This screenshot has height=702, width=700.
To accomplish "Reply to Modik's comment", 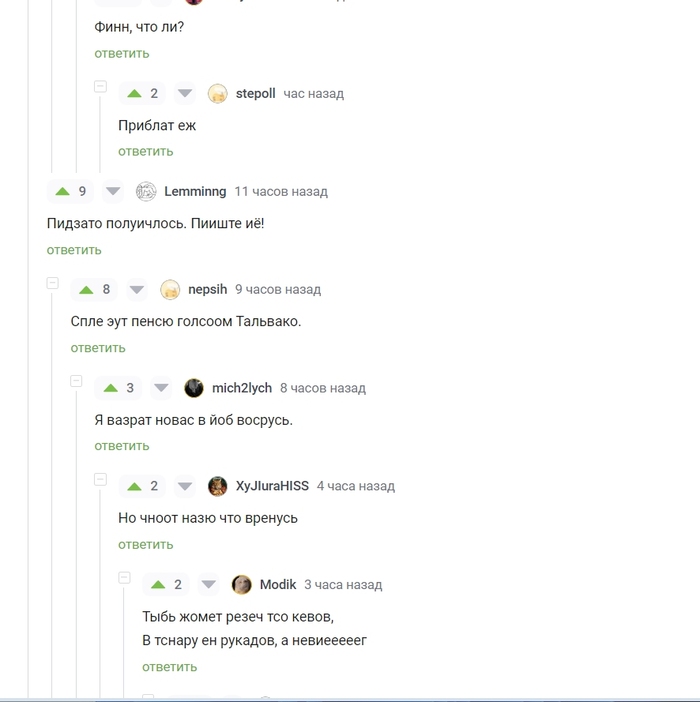I will tap(170, 667).
